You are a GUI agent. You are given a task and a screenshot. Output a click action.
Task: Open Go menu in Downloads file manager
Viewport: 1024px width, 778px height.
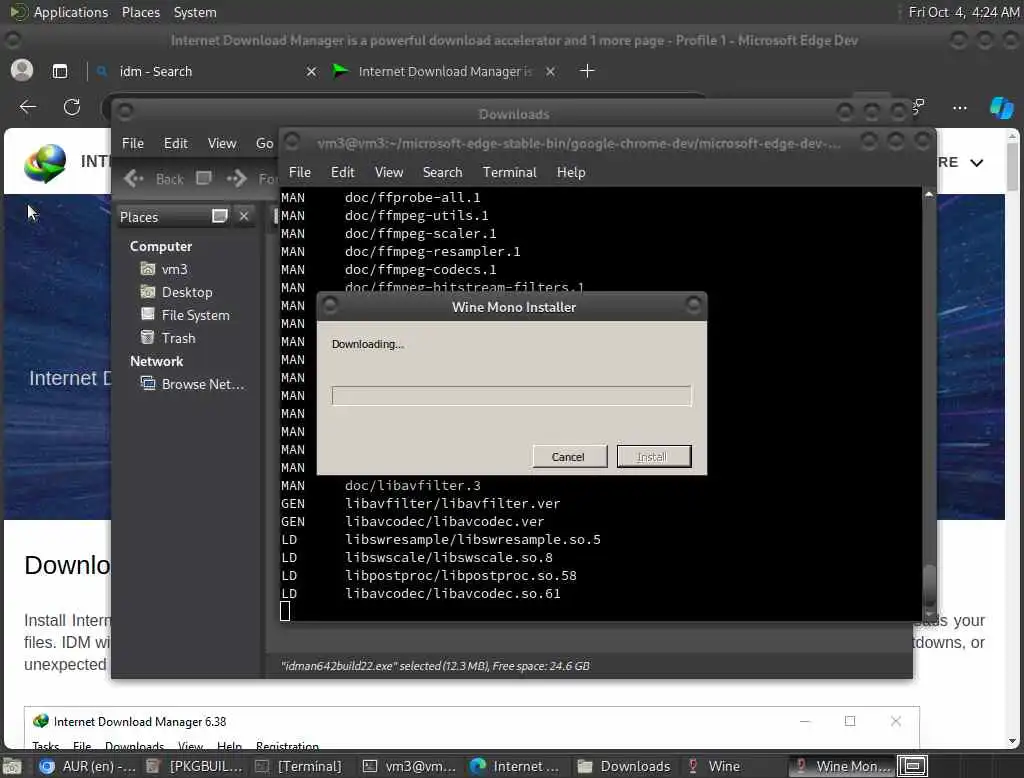[264, 143]
